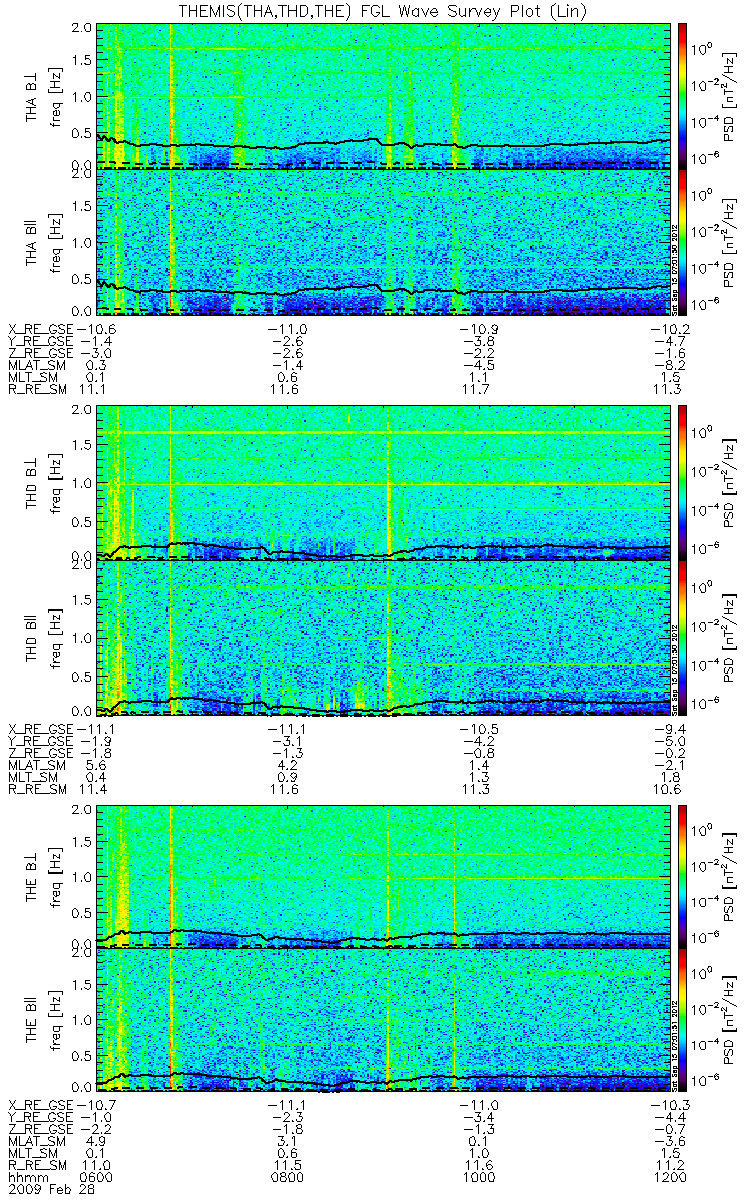This screenshot has width=750, height=1200.
Task: Click the "1200" time tick label
Action: tap(668, 1175)
